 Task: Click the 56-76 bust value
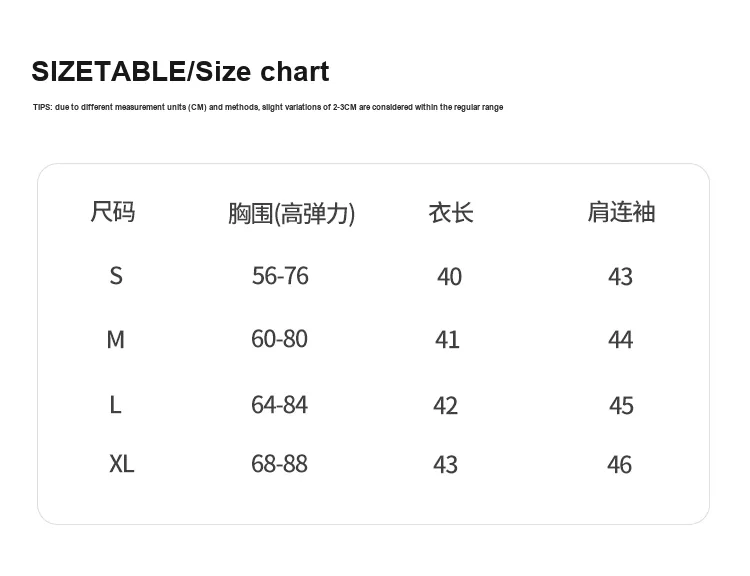pyautogui.click(x=280, y=276)
